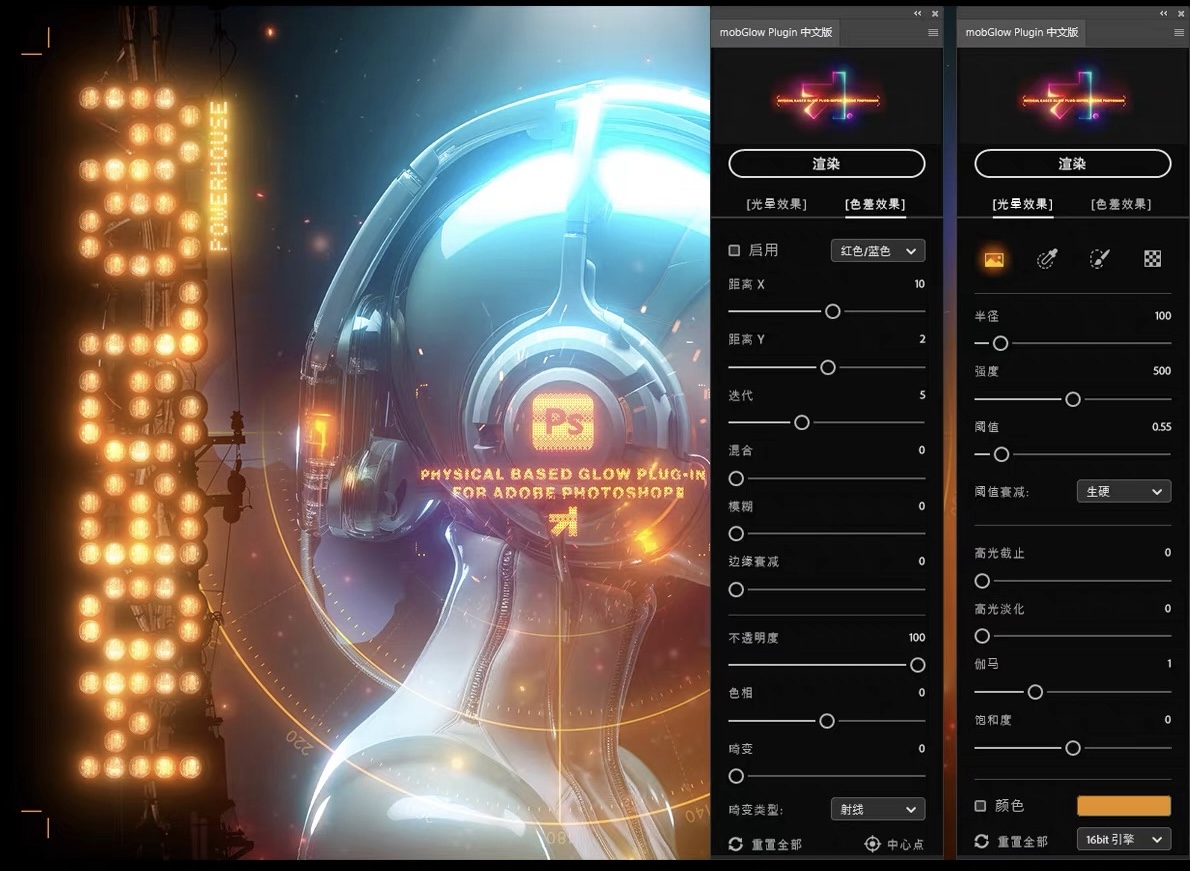Image resolution: width=1190 pixels, height=871 pixels.
Task: Click the transparency checkerboard icon
Action: click(1152, 258)
